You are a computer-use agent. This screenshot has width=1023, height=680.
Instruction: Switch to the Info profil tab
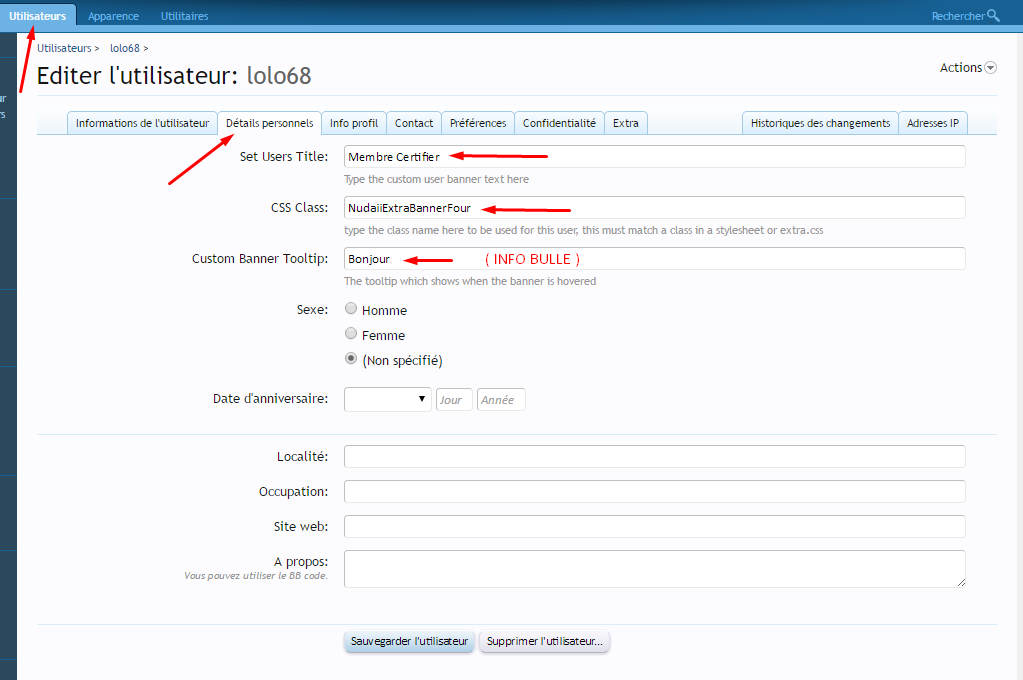coord(354,123)
